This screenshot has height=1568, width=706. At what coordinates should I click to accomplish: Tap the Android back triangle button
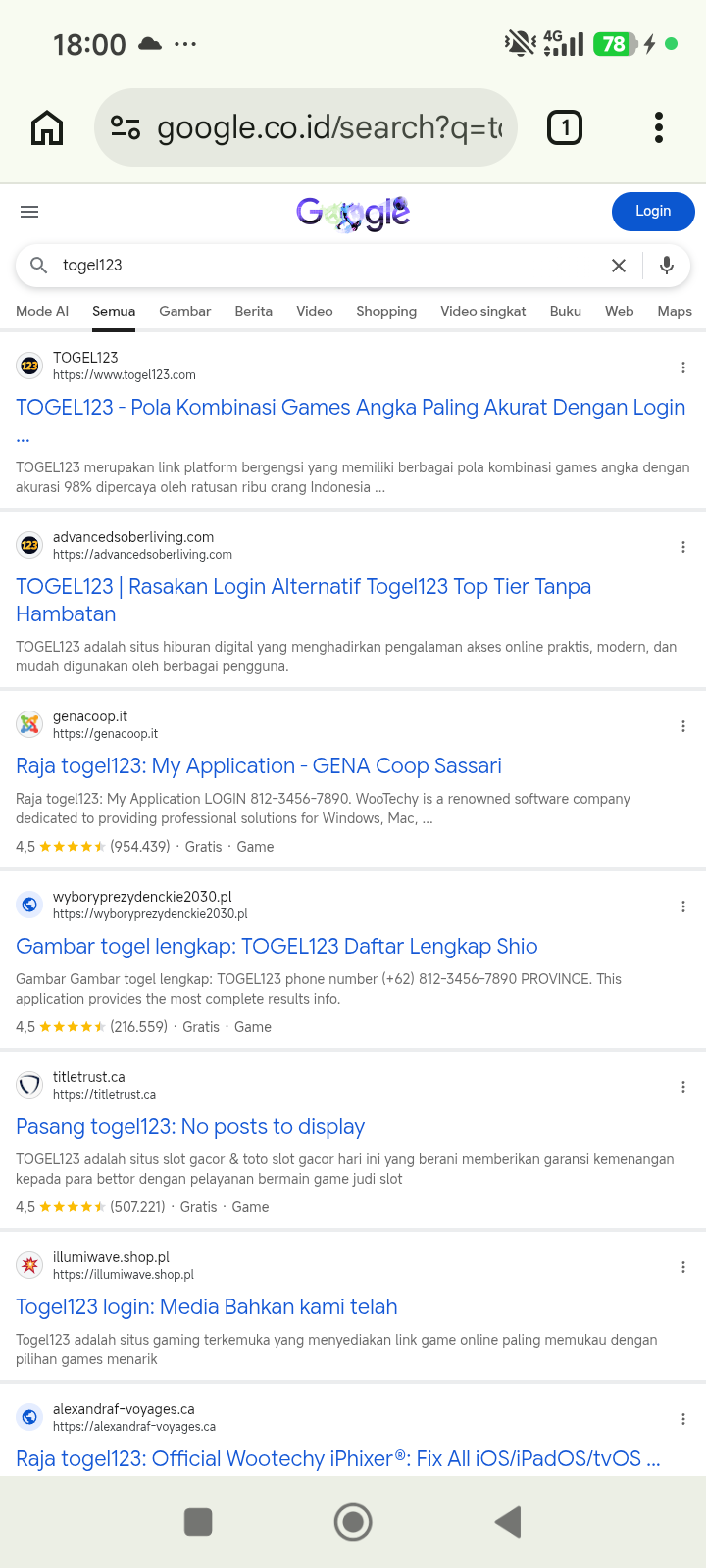click(508, 1522)
